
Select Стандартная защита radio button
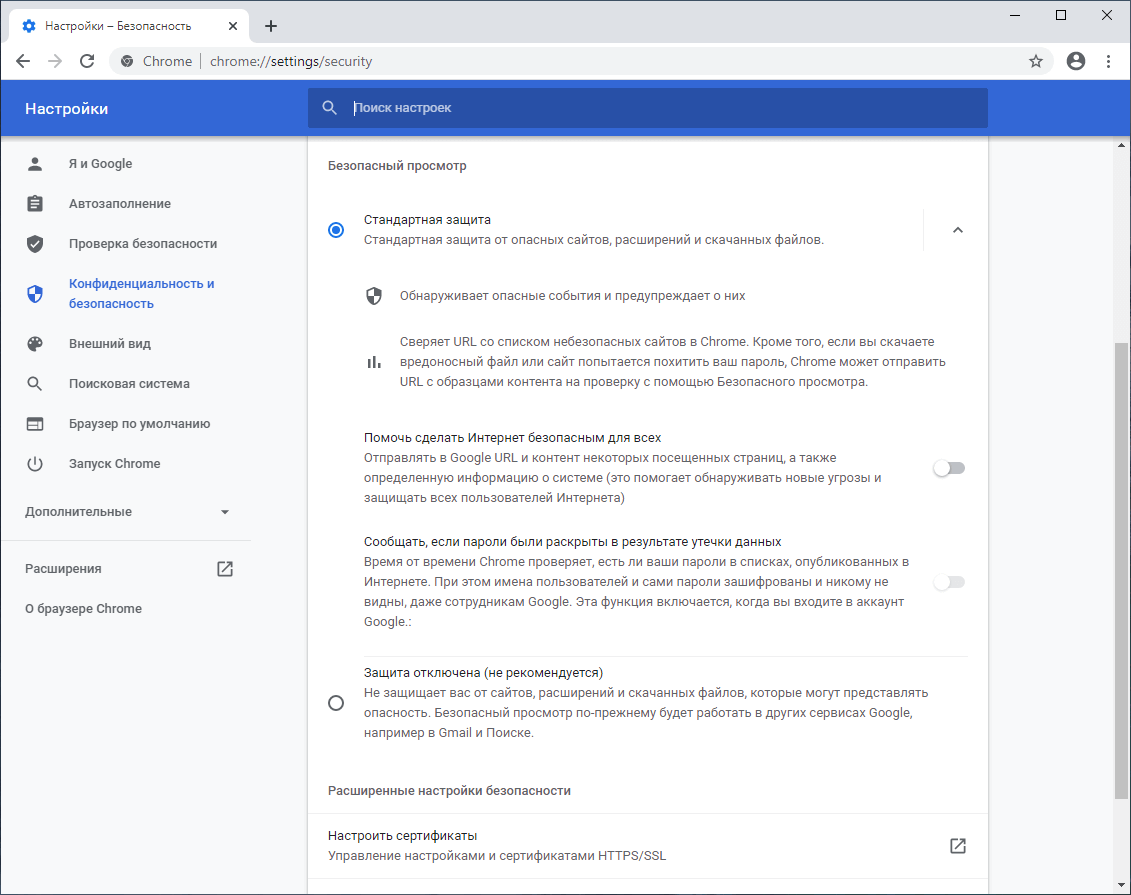pyautogui.click(x=336, y=230)
